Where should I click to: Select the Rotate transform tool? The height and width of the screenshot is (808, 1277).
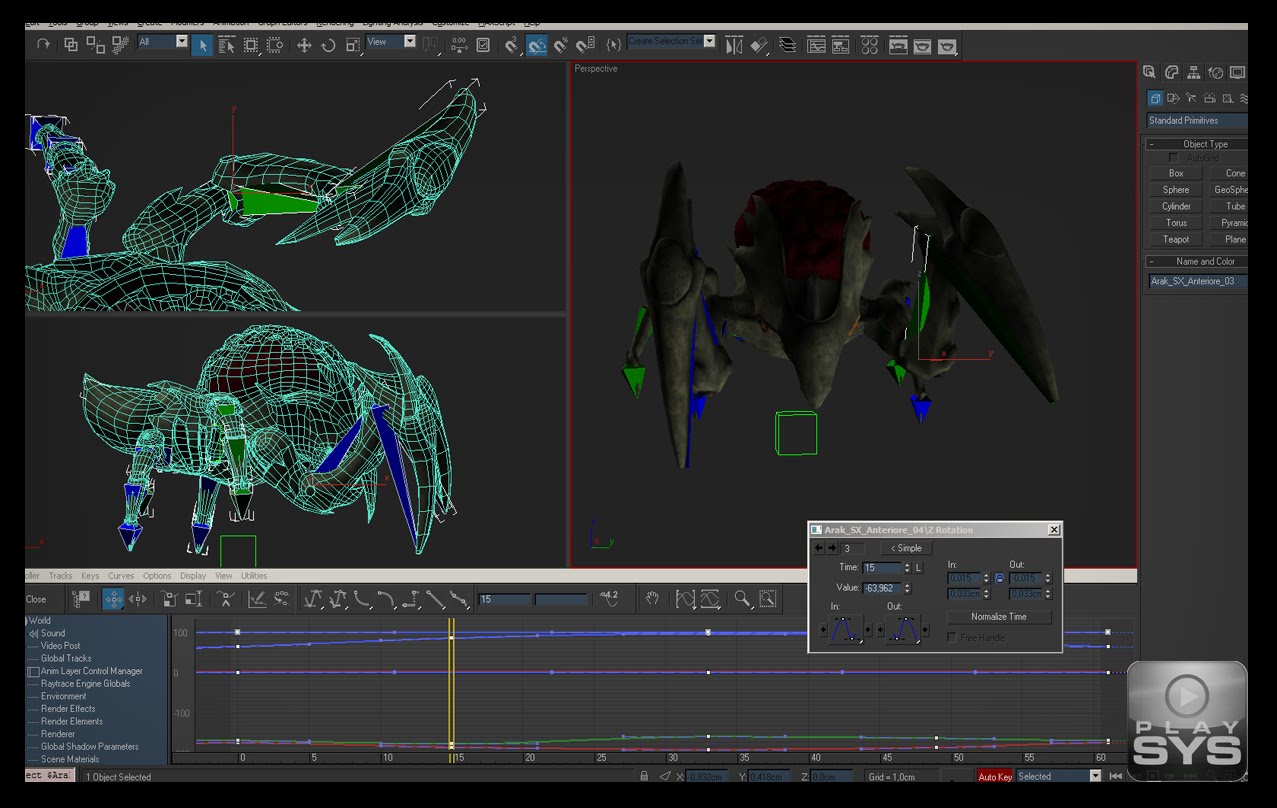(328, 45)
